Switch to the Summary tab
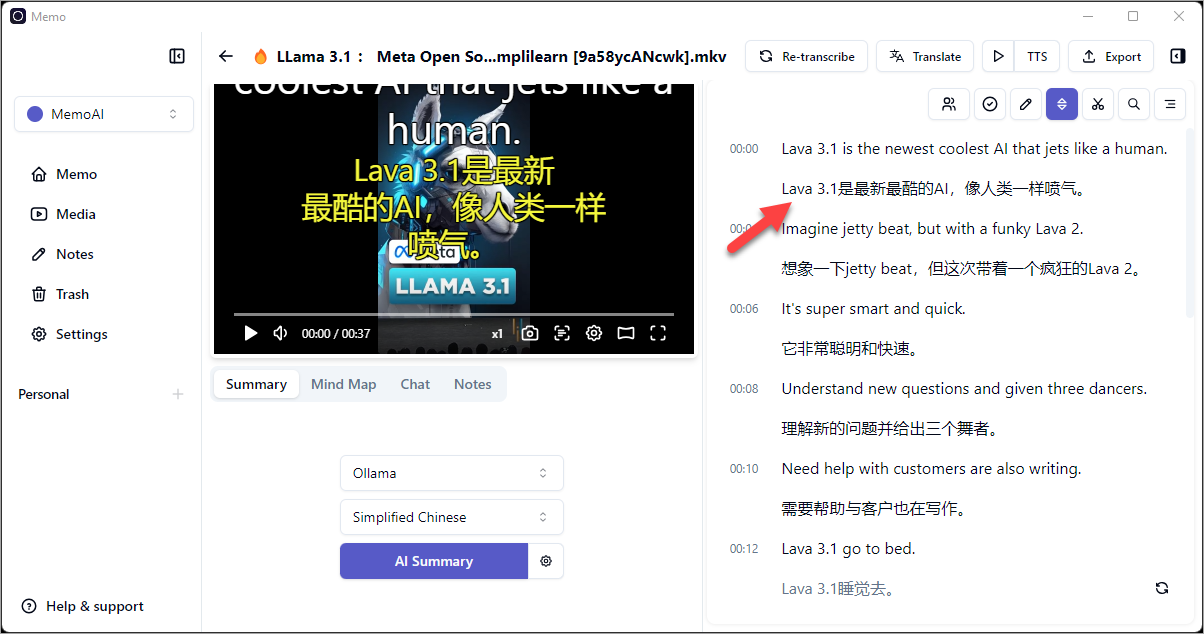The height and width of the screenshot is (634, 1204). (256, 384)
